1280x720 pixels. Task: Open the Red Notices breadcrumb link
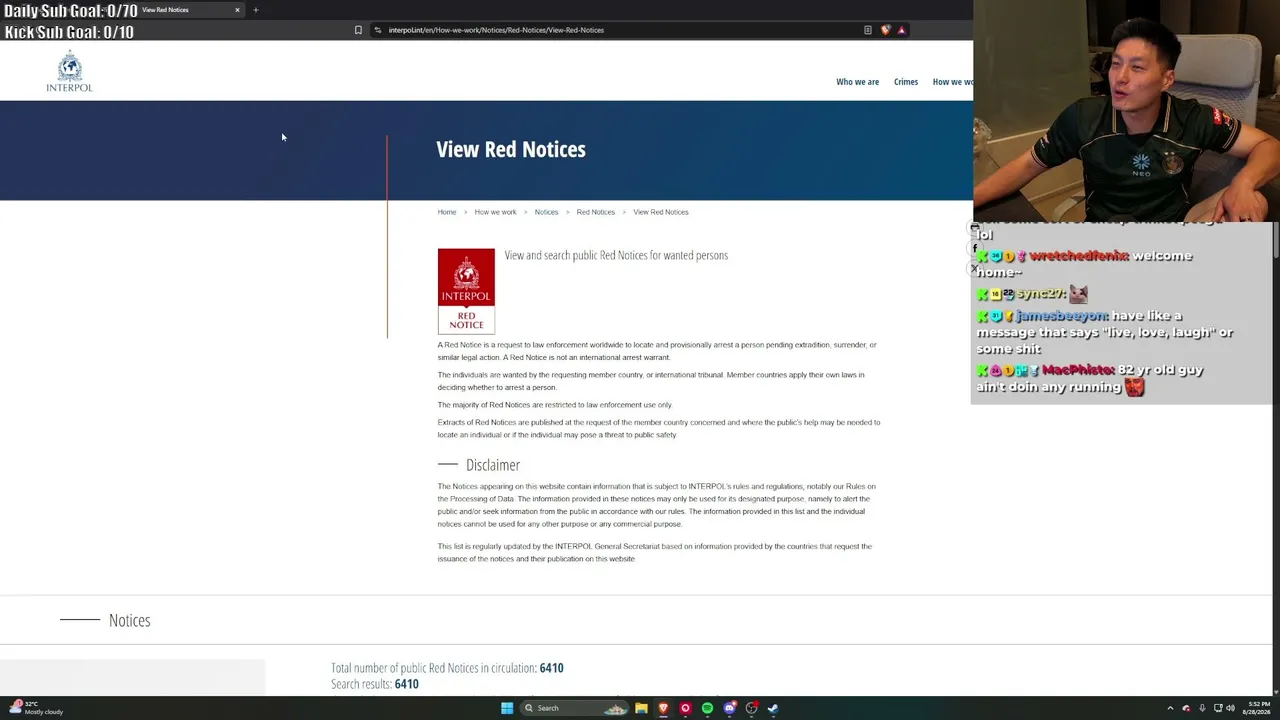click(x=596, y=212)
